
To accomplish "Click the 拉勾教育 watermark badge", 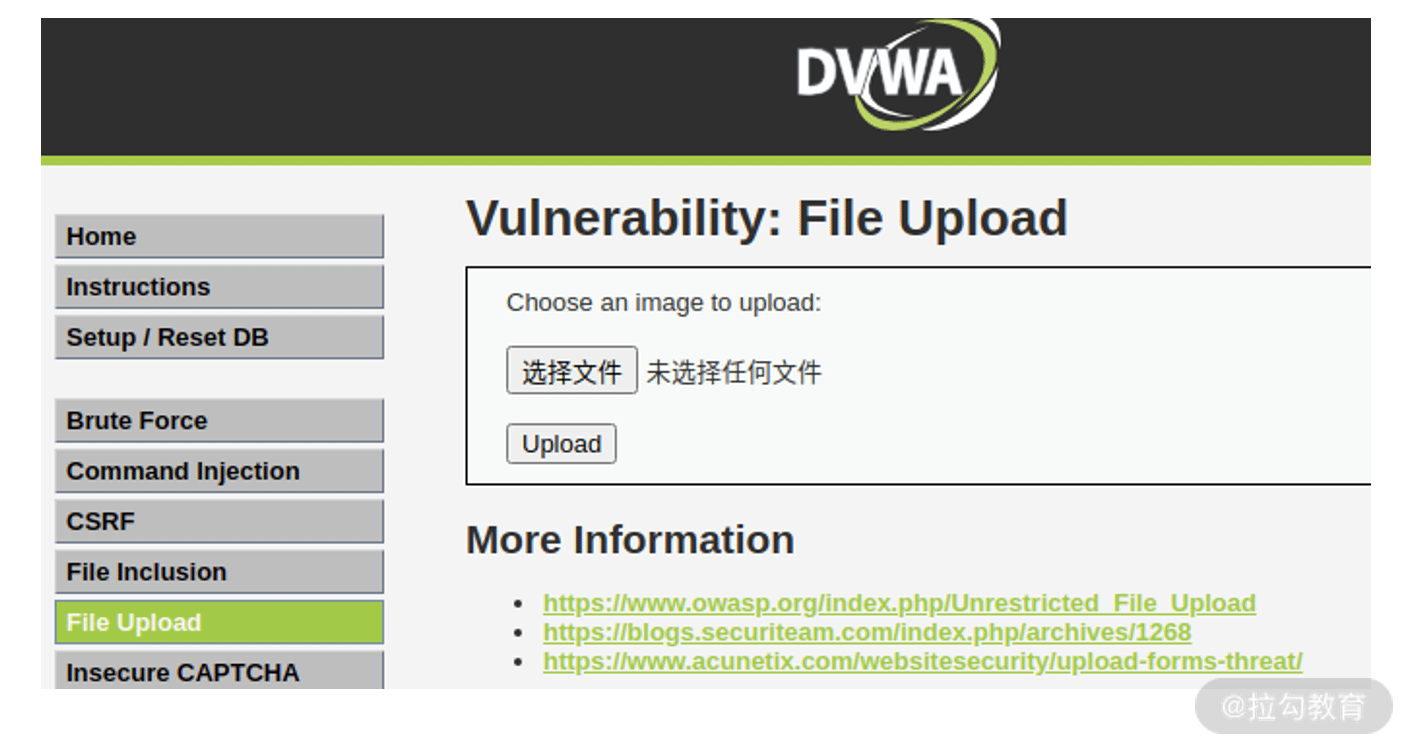I will point(1294,706).
